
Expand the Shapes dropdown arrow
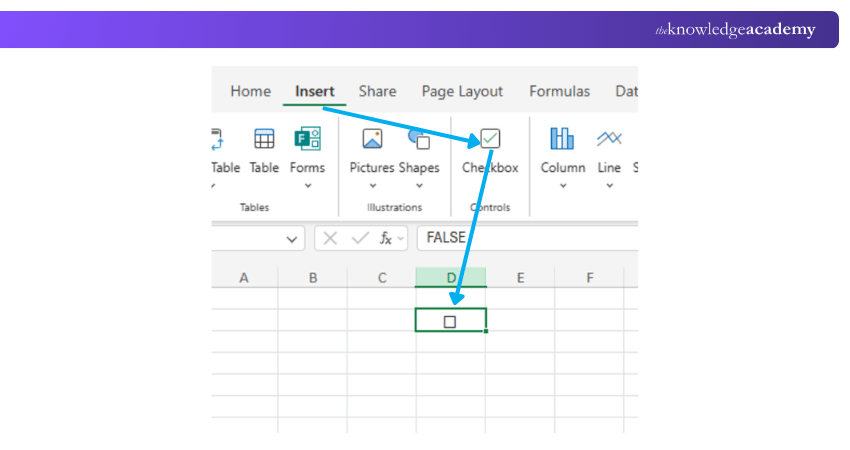tap(420, 186)
